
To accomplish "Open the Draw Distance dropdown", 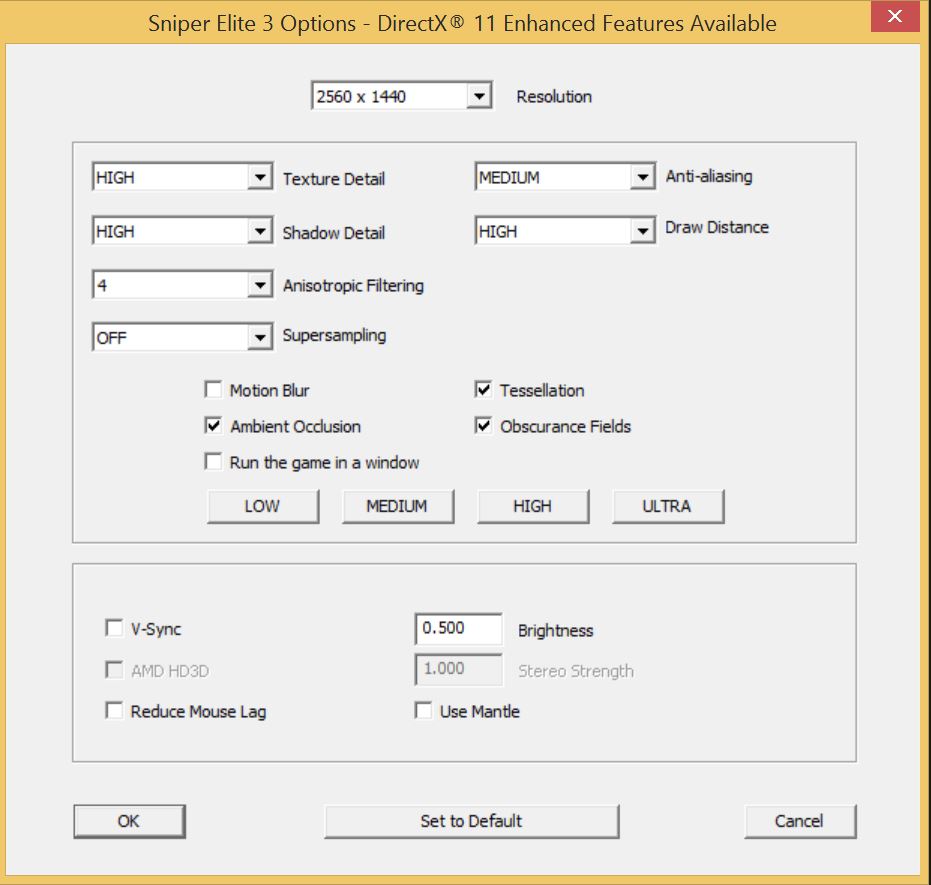I will pos(565,230).
